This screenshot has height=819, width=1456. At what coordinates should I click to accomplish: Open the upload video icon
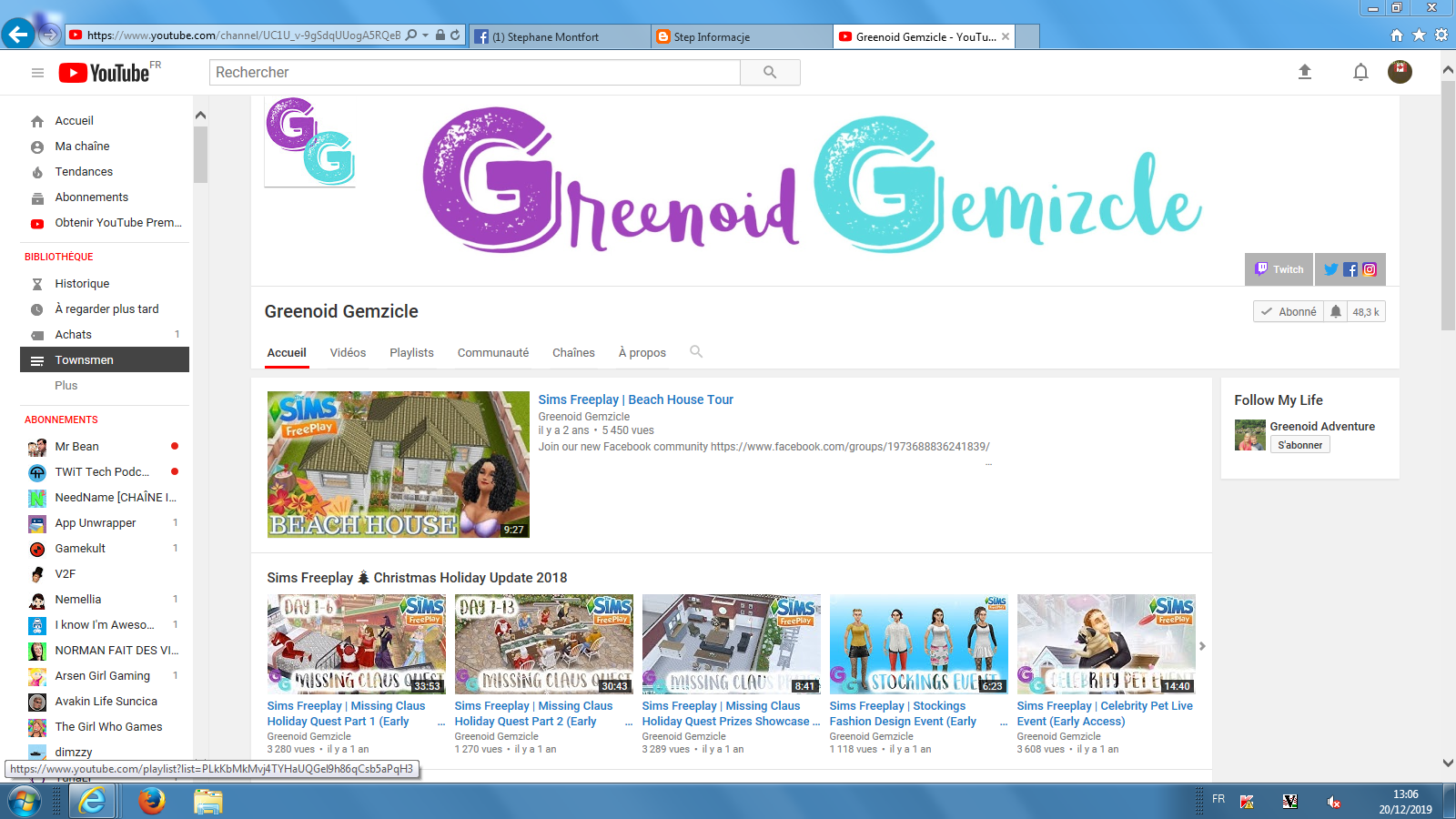point(1305,72)
